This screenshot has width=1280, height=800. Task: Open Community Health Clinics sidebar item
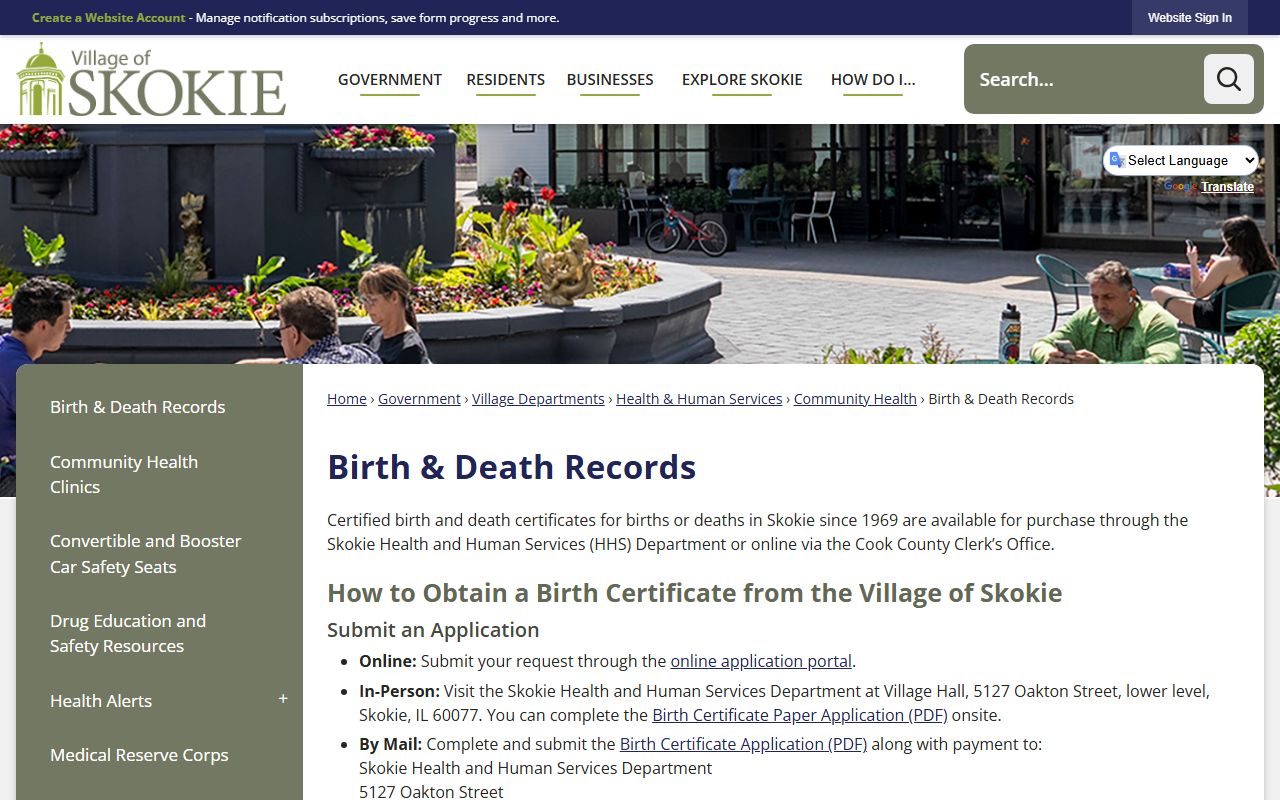coord(124,474)
